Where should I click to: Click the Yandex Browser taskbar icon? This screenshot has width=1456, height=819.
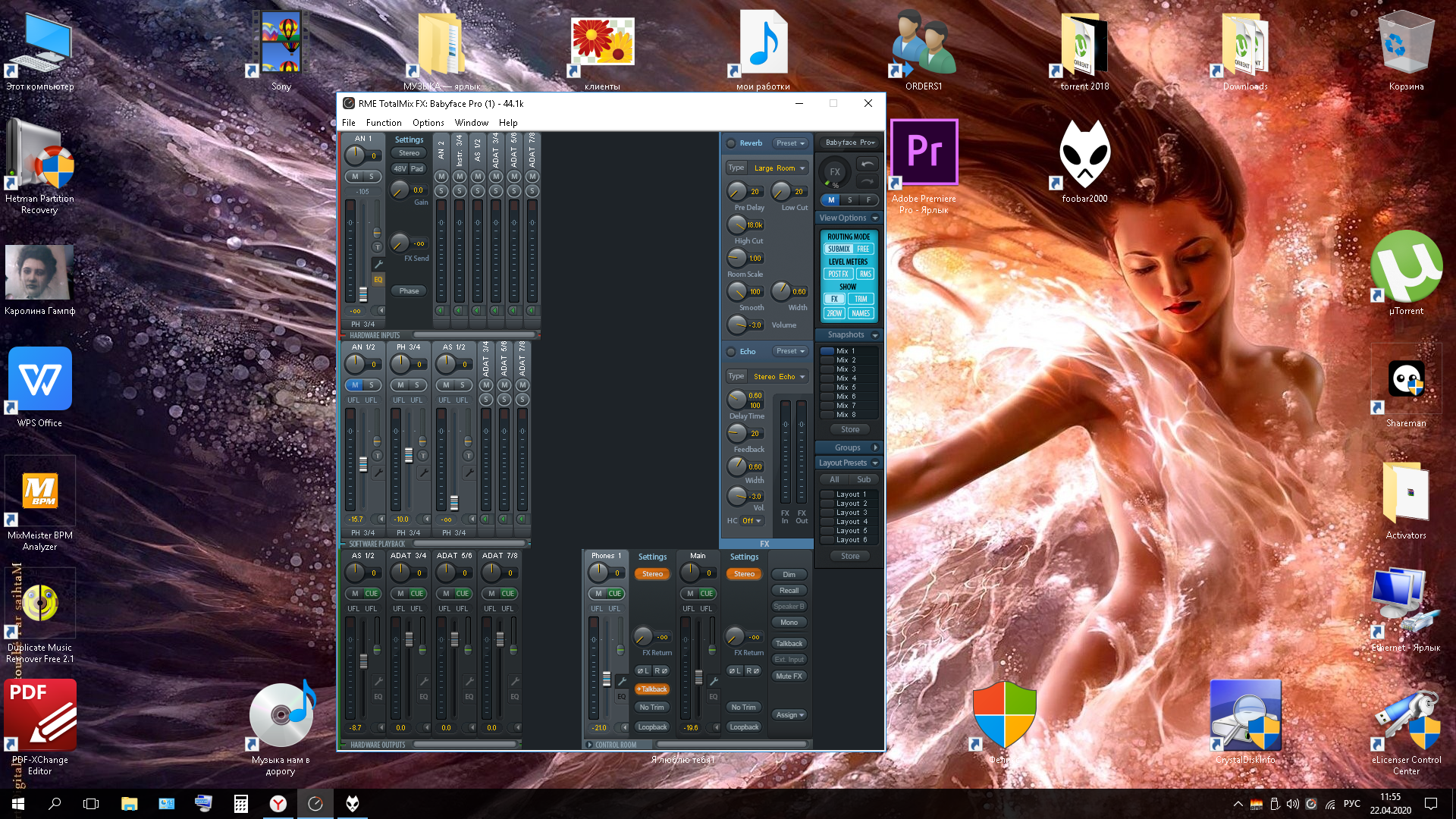(x=278, y=804)
